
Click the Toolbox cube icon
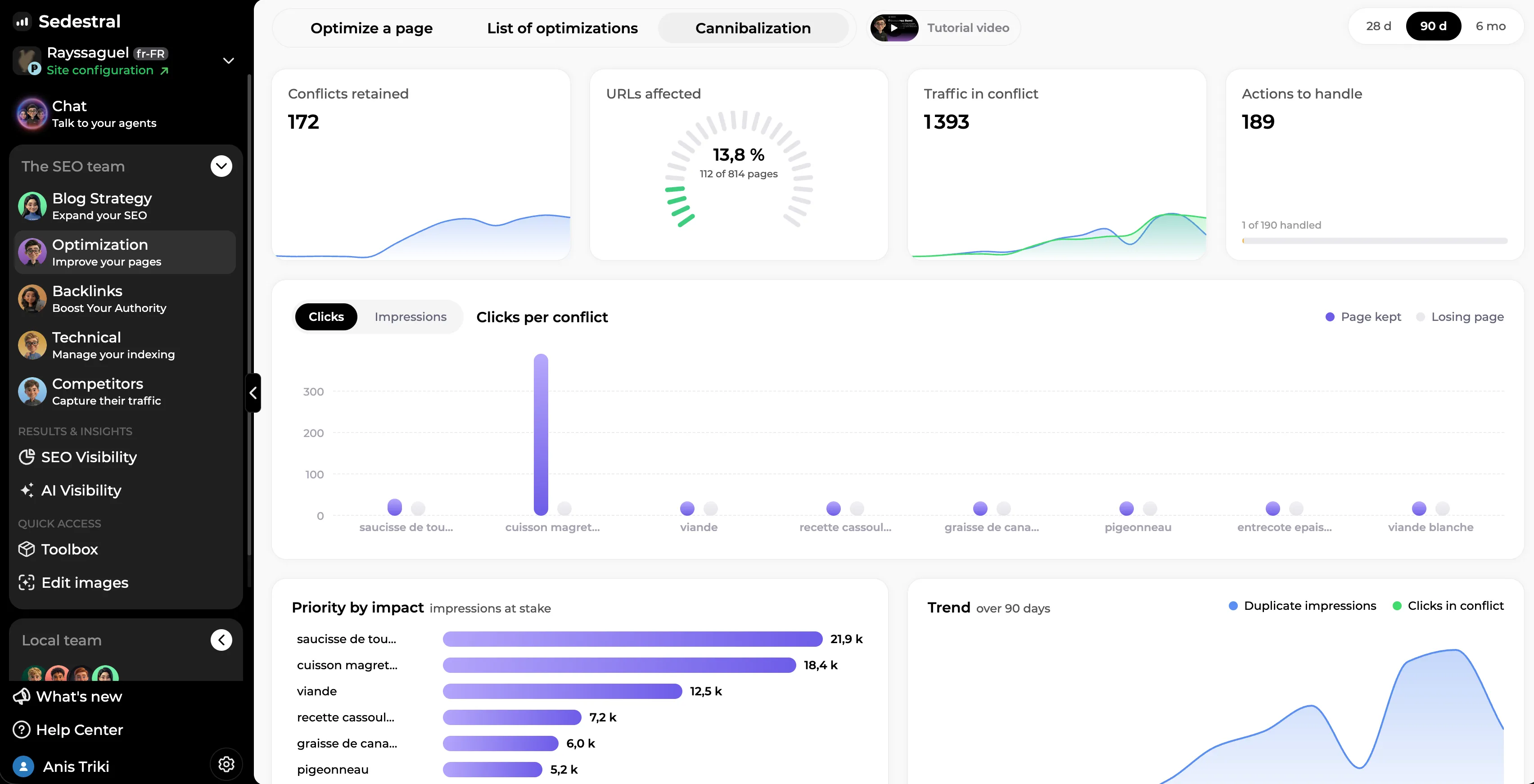[27, 550]
